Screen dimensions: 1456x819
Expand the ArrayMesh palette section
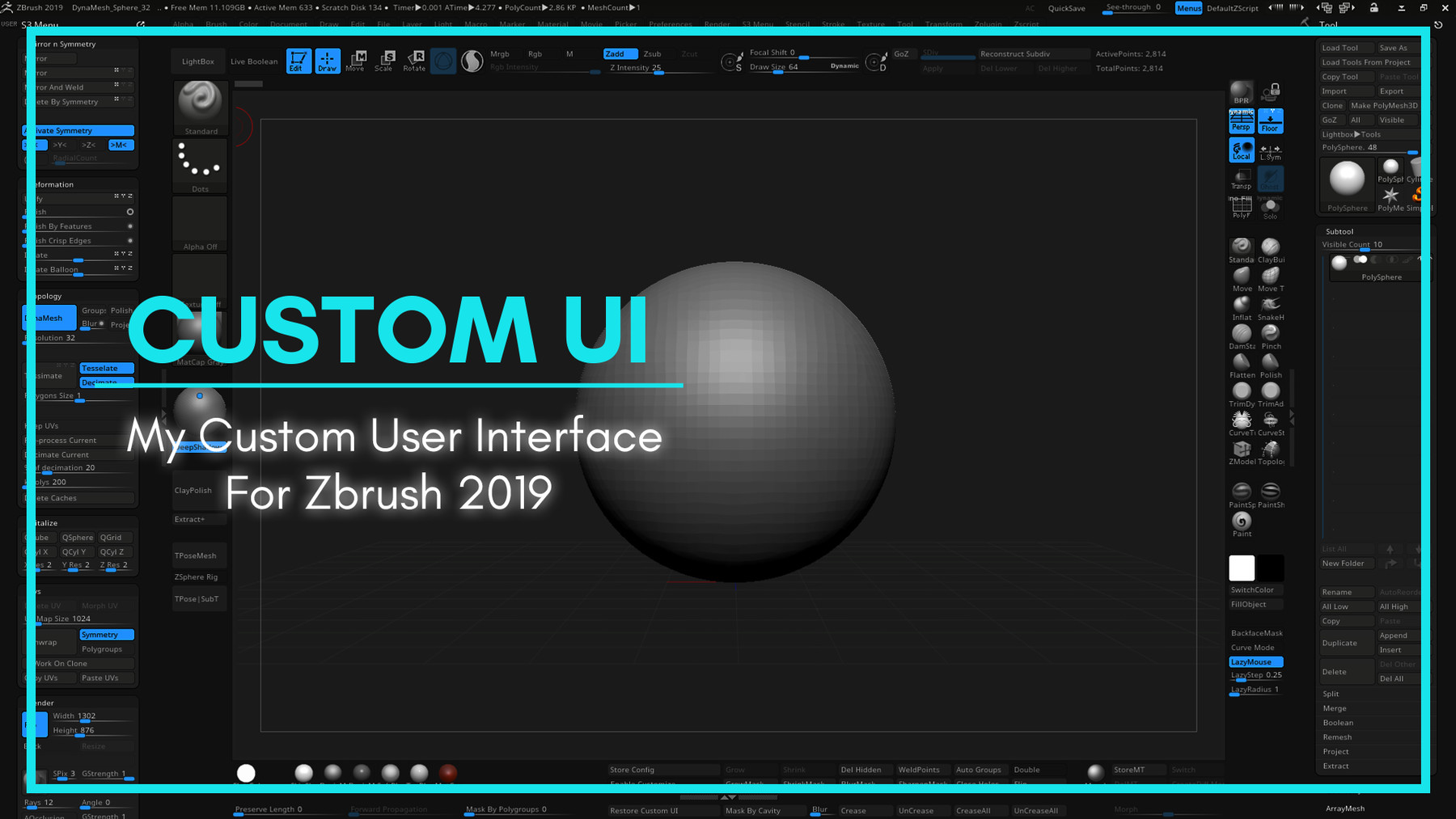coord(1345,808)
